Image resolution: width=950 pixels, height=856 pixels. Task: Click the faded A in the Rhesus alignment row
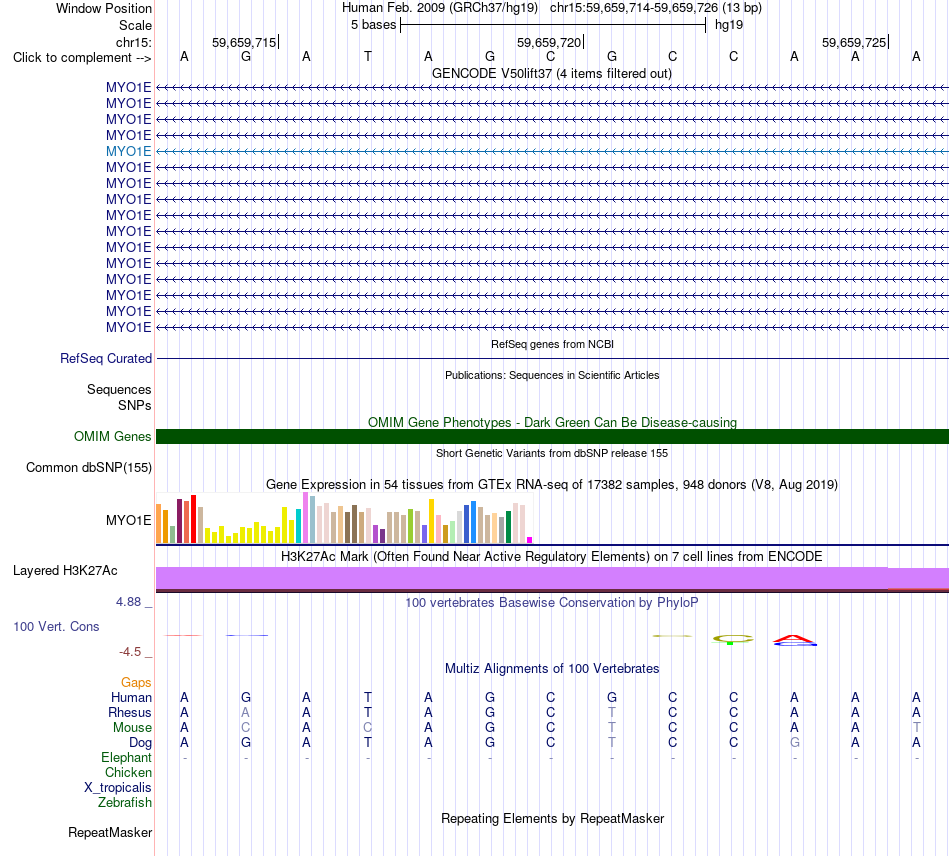coord(245,713)
